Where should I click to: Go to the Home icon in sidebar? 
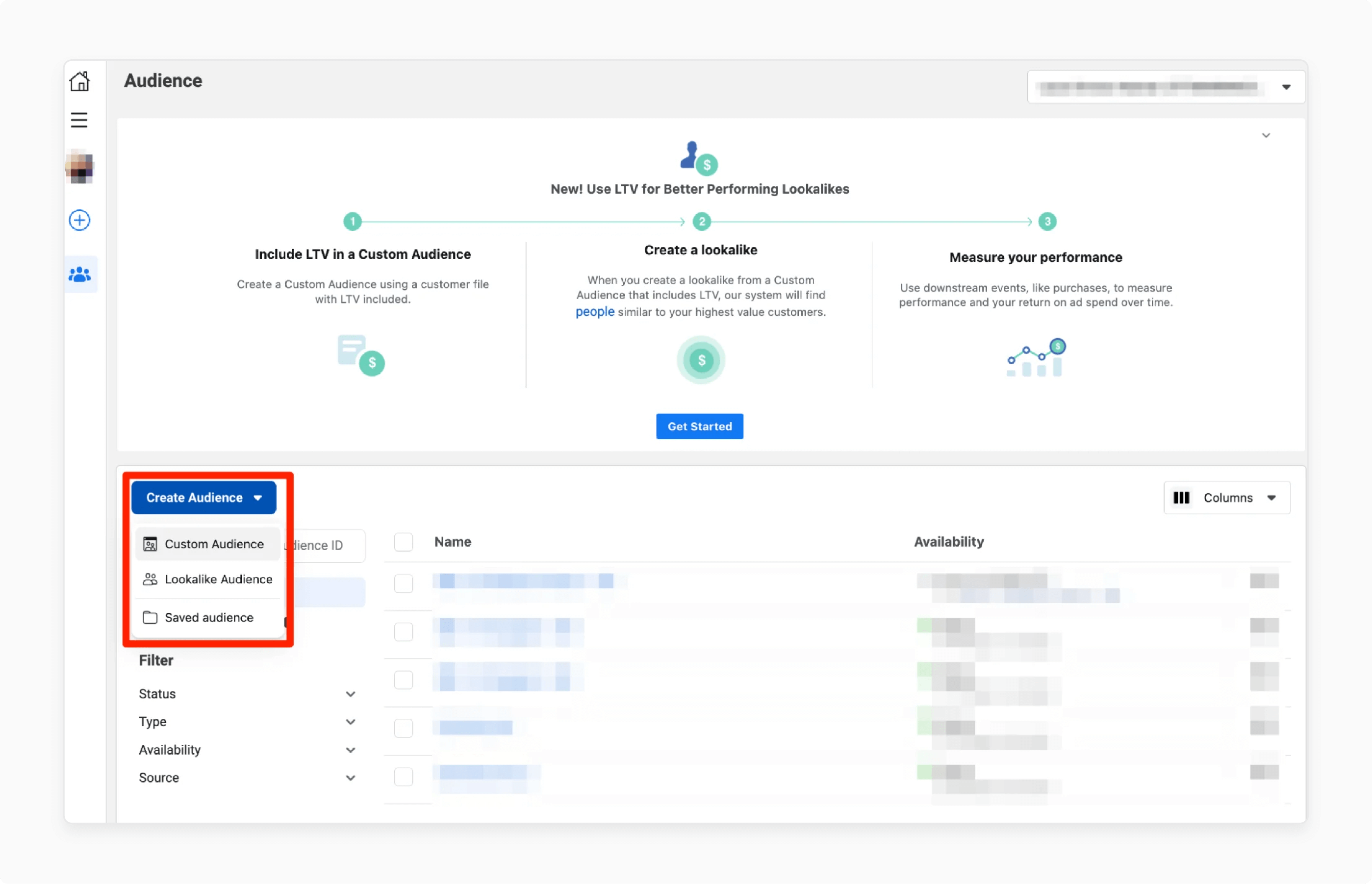point(80,81)
